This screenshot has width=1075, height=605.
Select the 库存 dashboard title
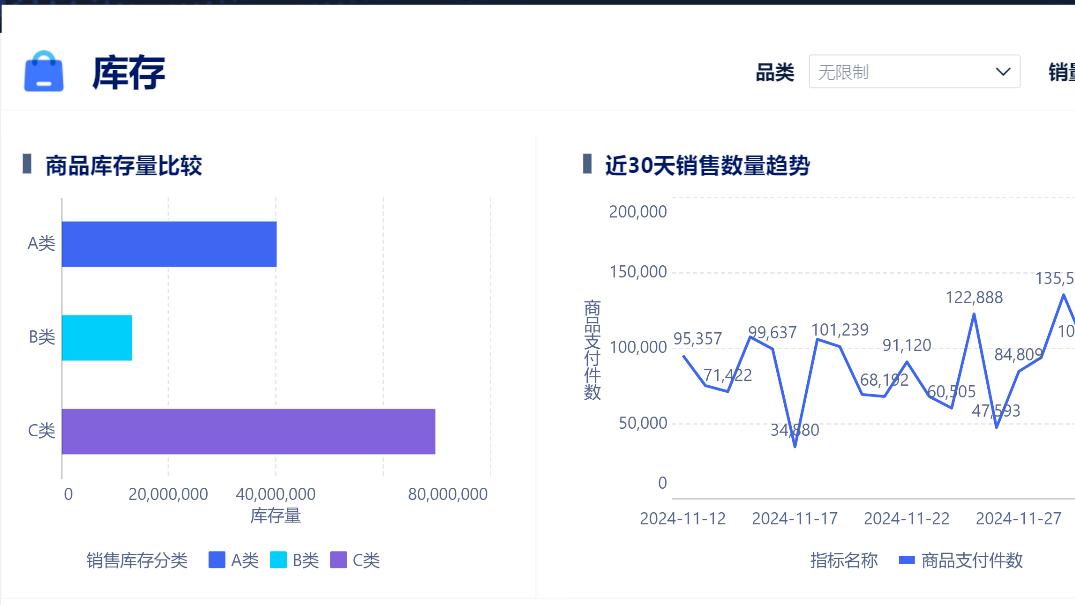coord(126,72)
